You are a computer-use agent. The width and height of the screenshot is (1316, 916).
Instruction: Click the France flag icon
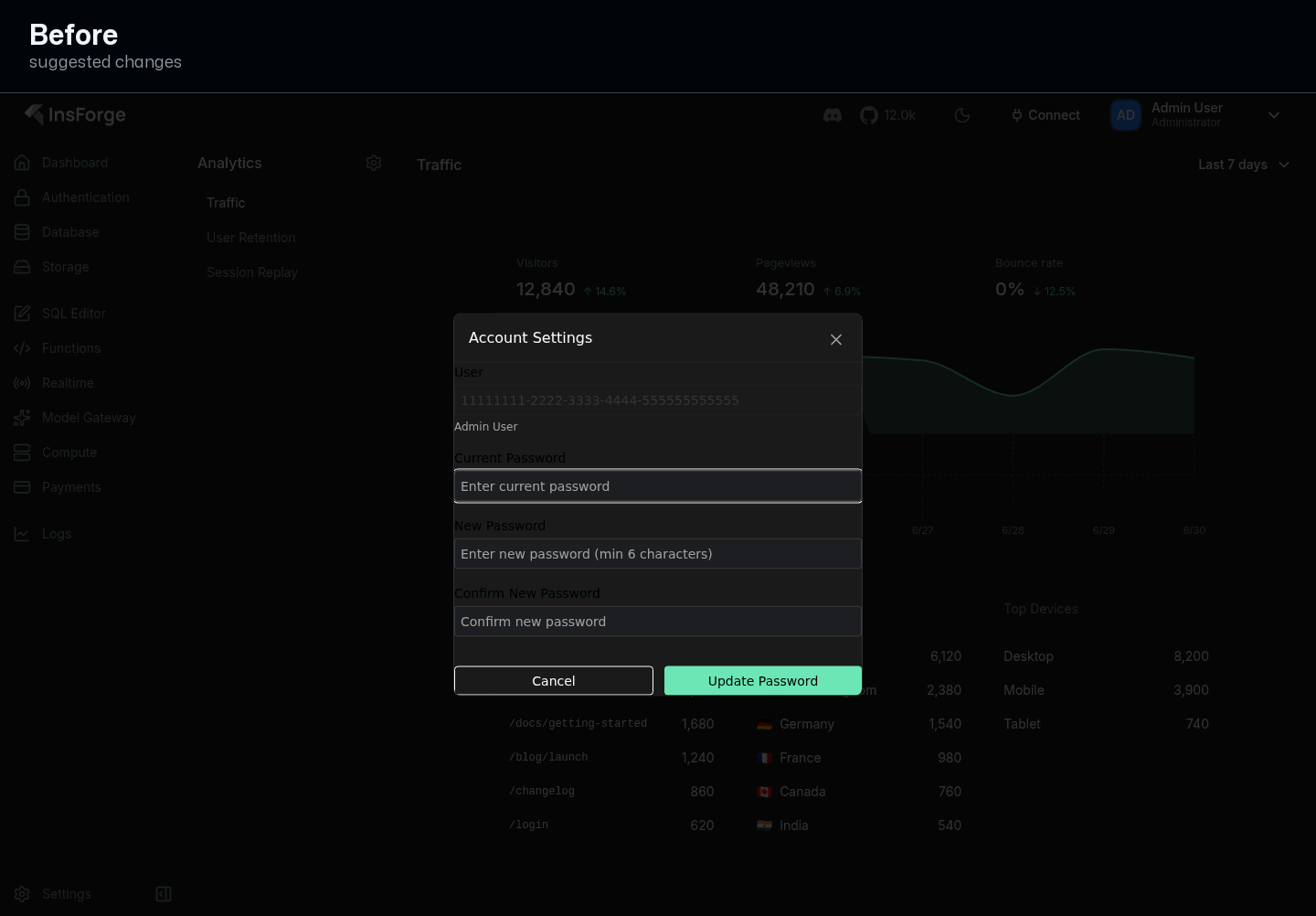765,758
